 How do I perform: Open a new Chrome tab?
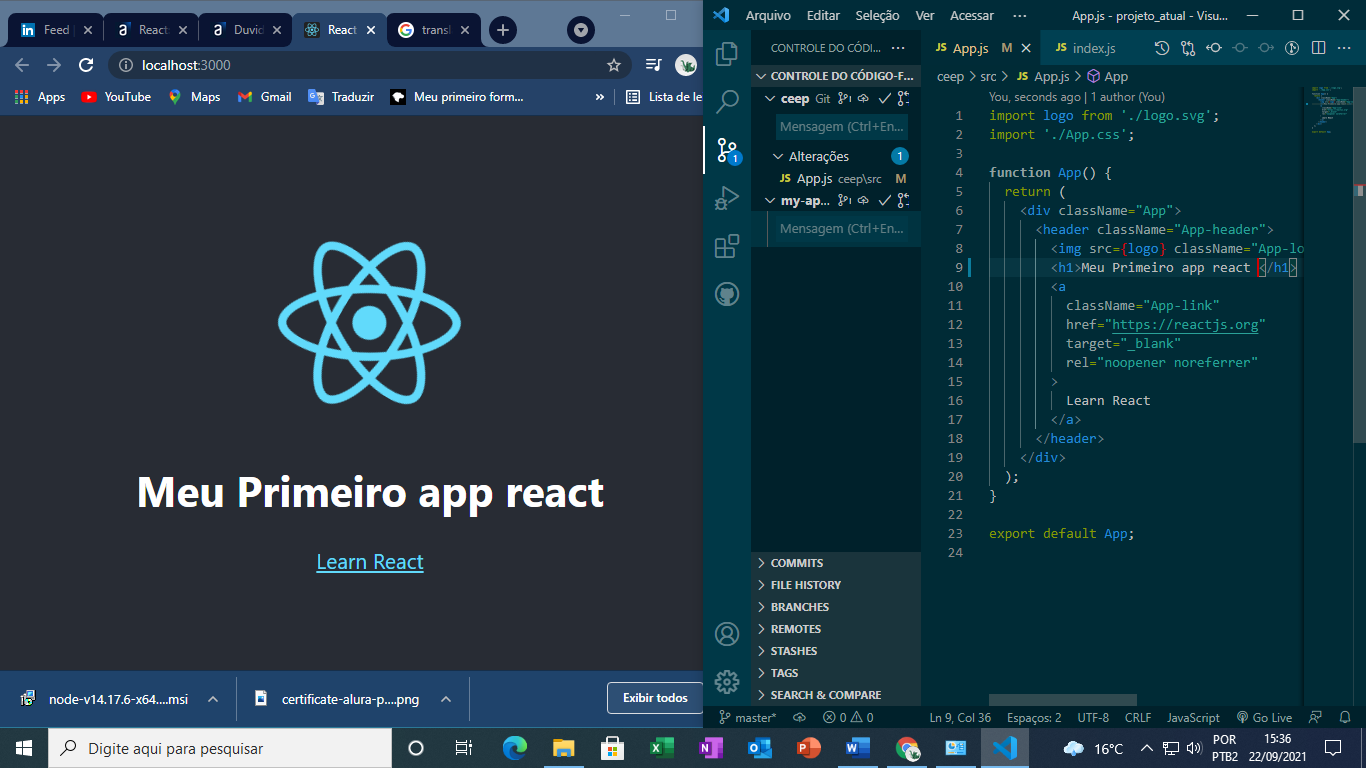[x=502, y=30]
